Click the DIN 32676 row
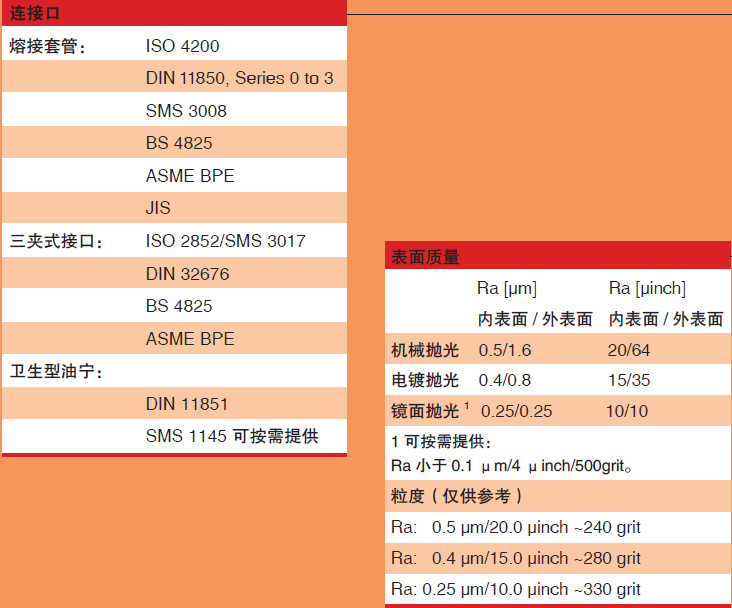The height and width of the screenshot is (608, 732). click(x=187, y=273)
